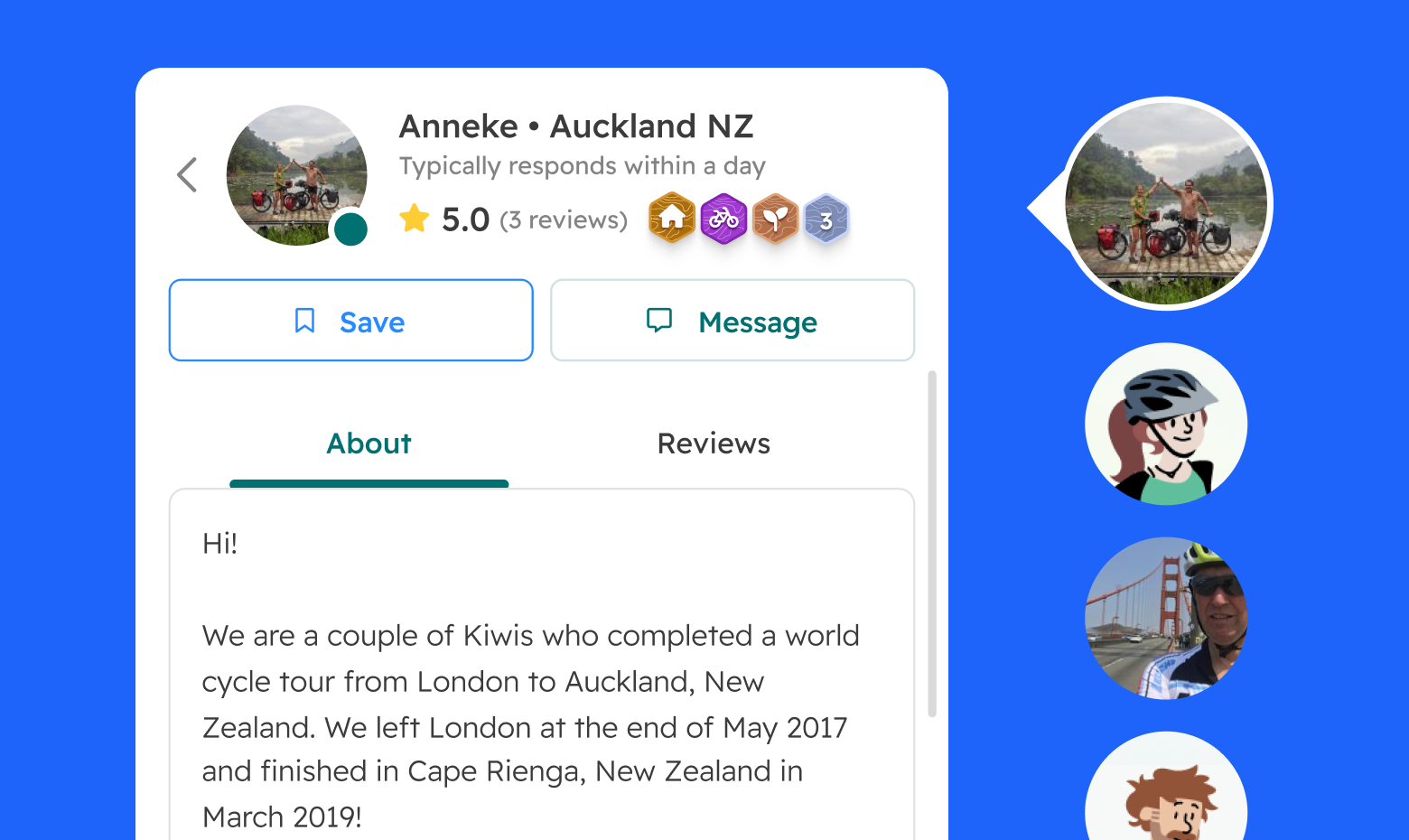Select the cartoon helmet girl avatar
This screenshot has width=1409, height=840.
coord(1166,424)
